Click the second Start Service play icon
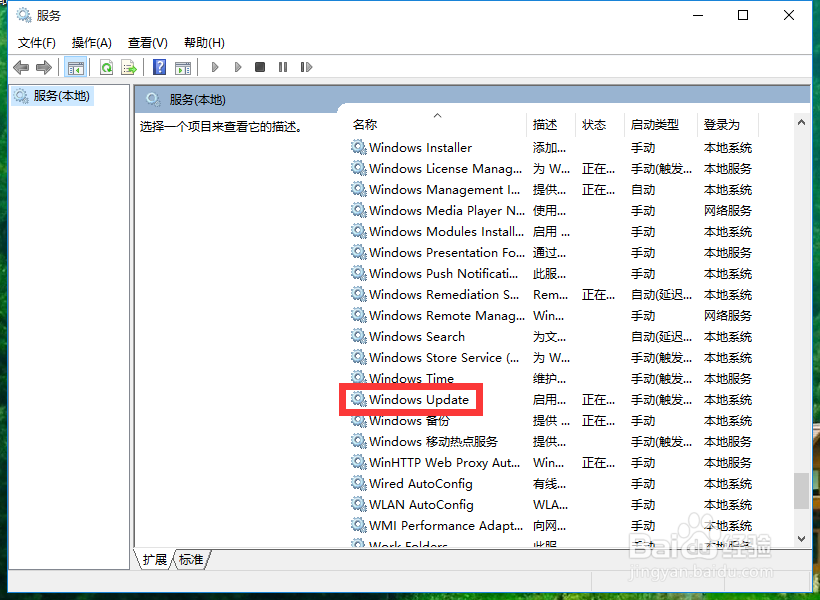The height and width of the screenshot is (600, 820). tap(238, 67)
